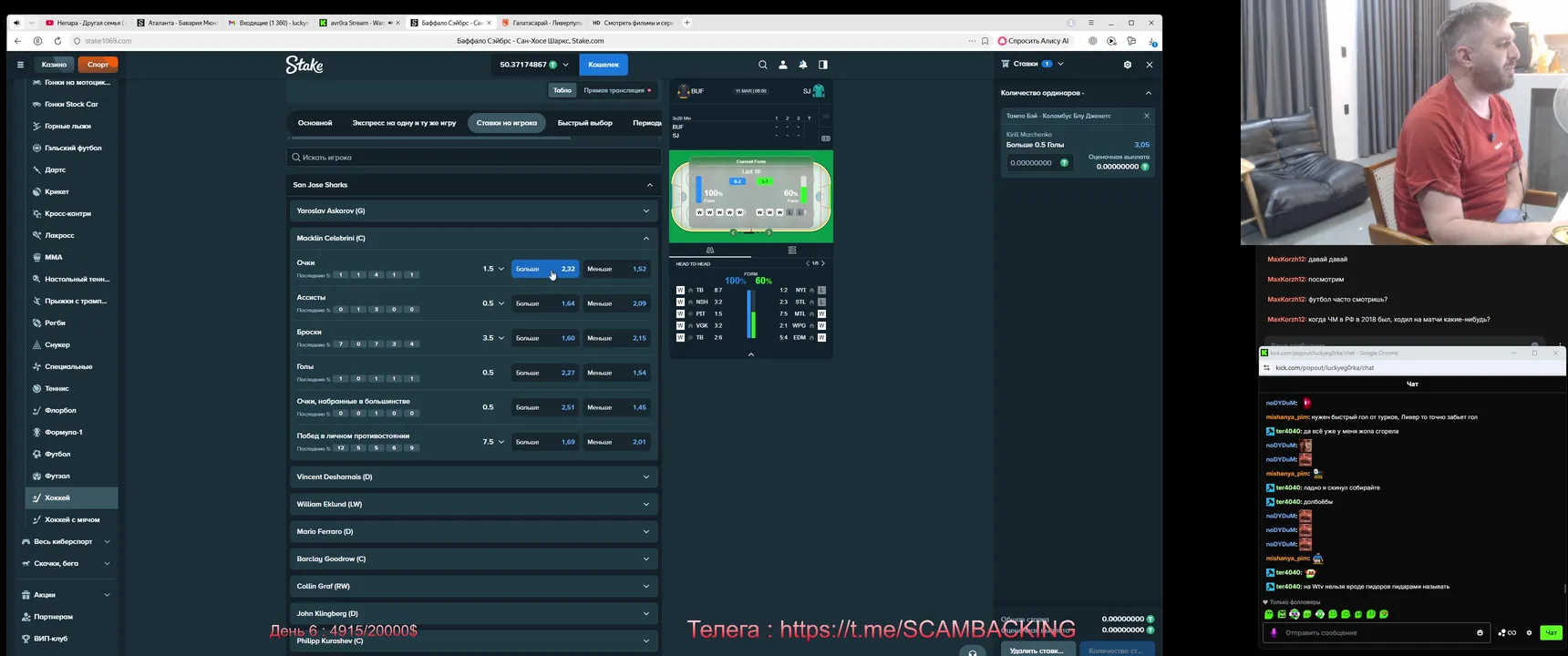Open the hamburger menu next to Казино
Screen dimensions: 1568x656
click(20, 65)
